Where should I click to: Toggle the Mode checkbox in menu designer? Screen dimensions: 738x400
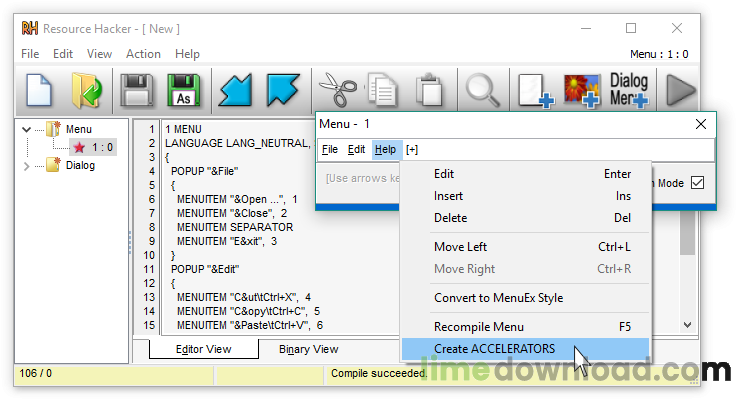[x=698, y=183]
